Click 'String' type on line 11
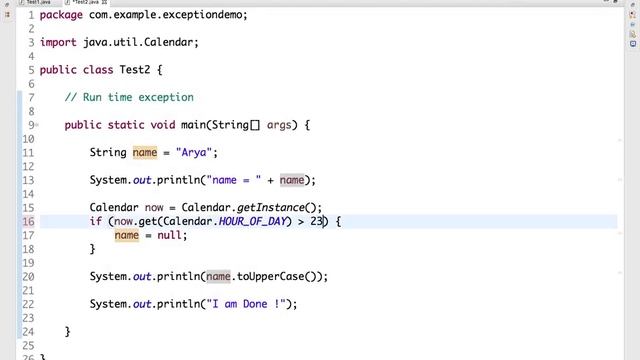 click(x=108, y=153)
